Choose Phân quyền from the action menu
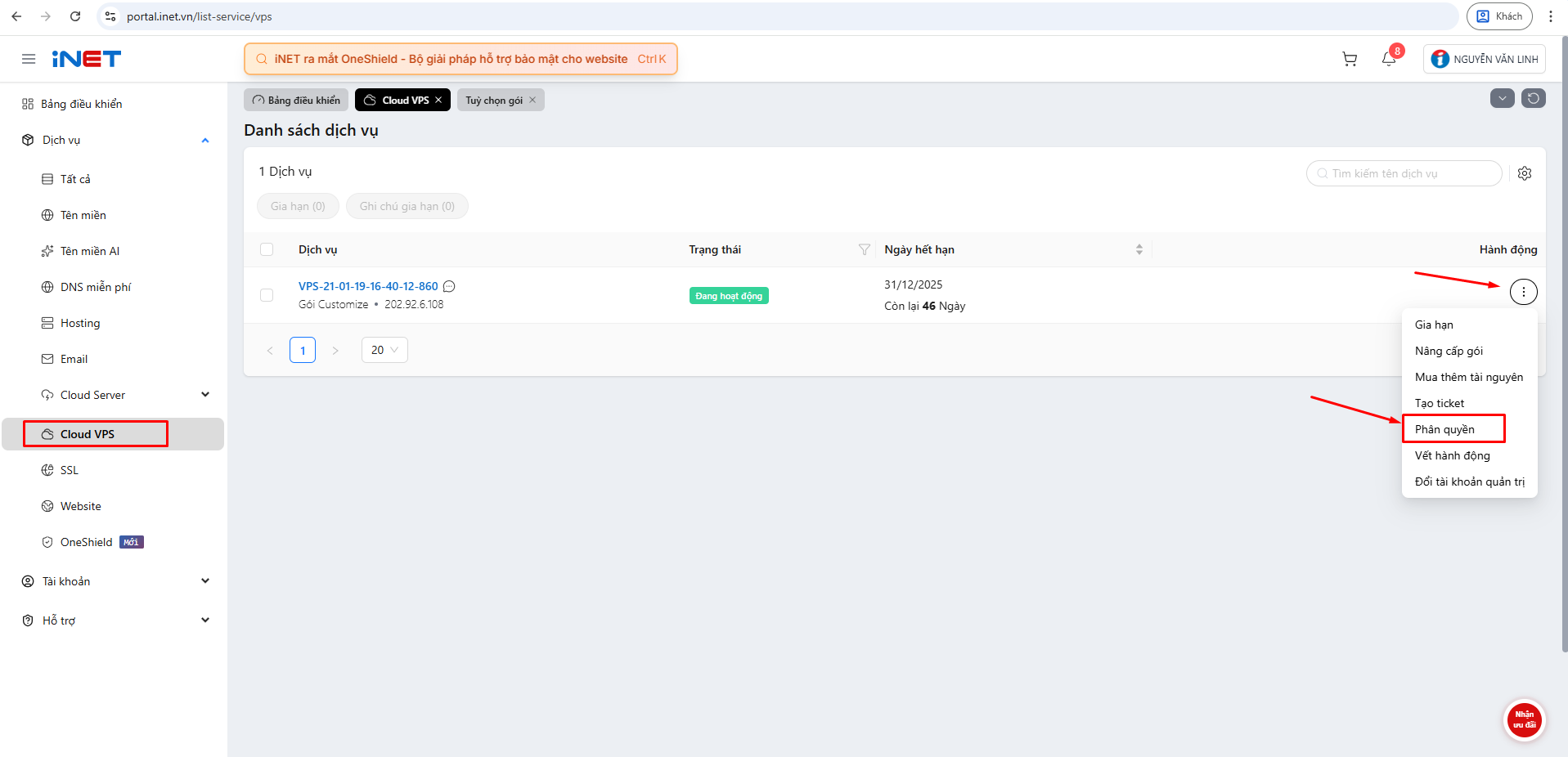Viewport: 1568px width, 757px height. [x=1469, y=429]
